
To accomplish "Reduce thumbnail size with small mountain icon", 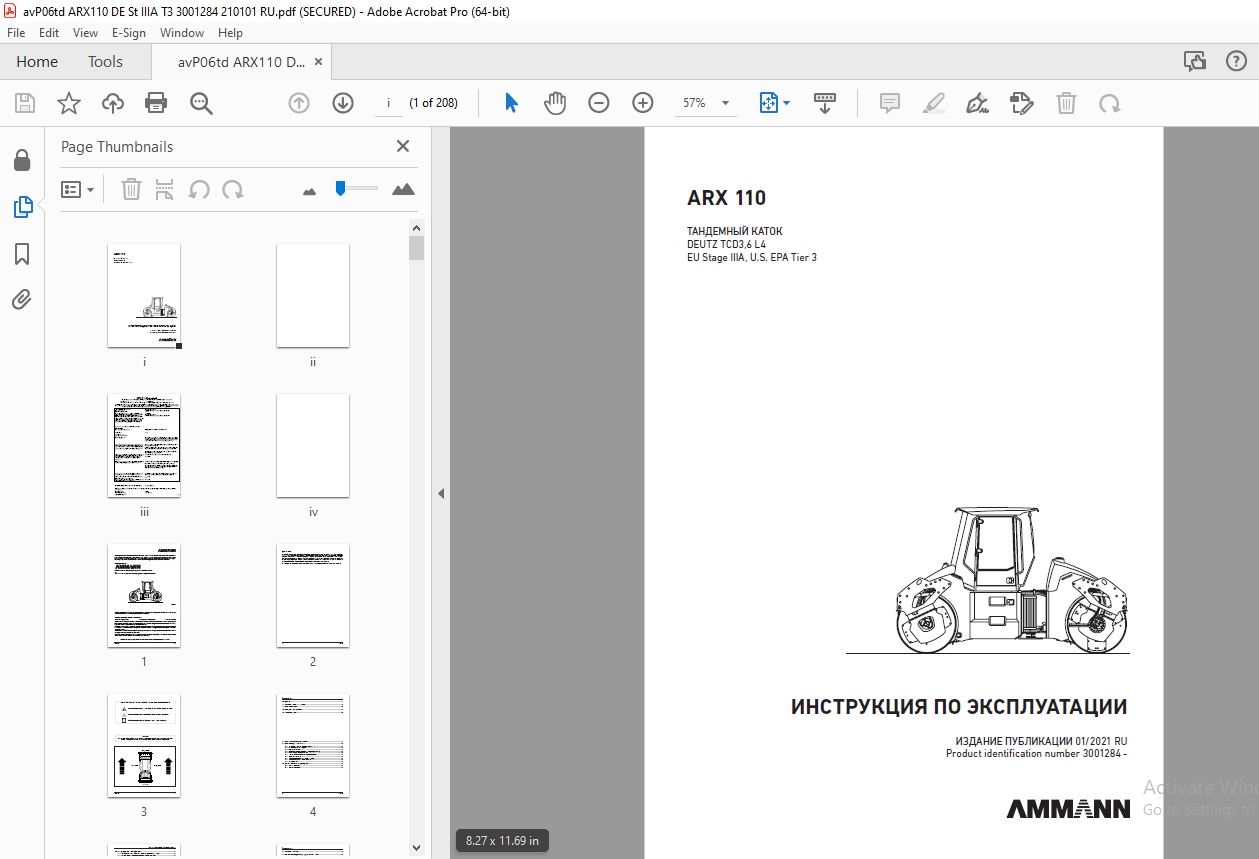I will point(310,190).
